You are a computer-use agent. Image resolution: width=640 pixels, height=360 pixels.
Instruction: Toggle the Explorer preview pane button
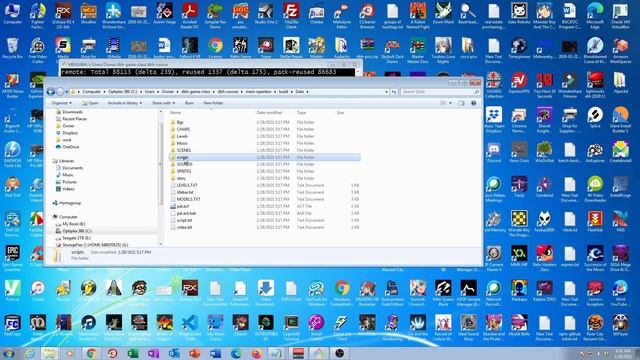coord(462,103)
